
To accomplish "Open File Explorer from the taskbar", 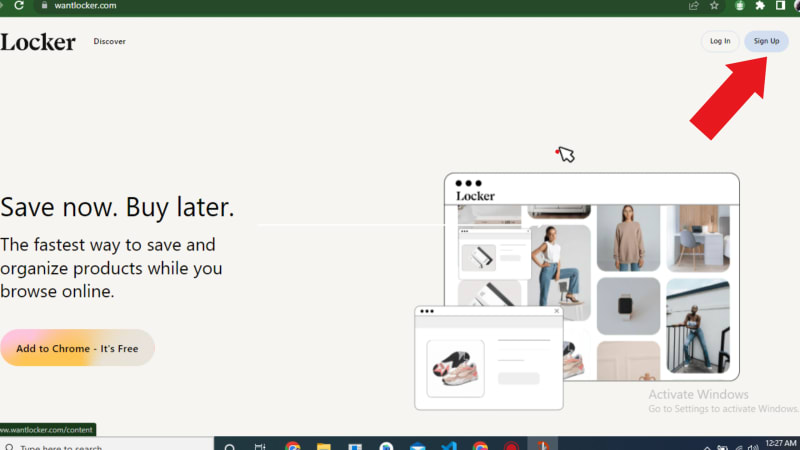I will coord(323,446).
